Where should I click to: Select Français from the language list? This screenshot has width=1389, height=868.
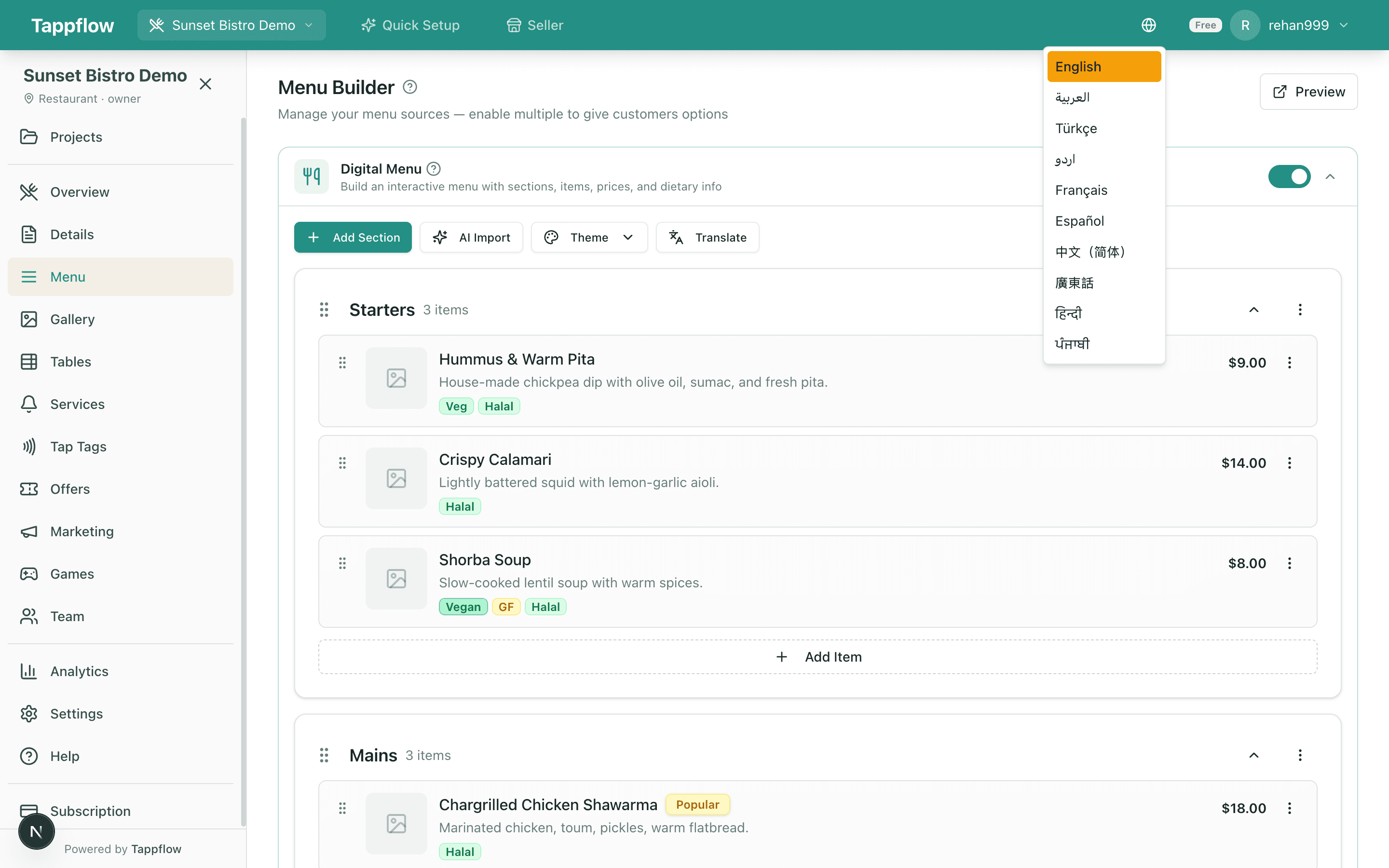click(x=1081, y=190)
